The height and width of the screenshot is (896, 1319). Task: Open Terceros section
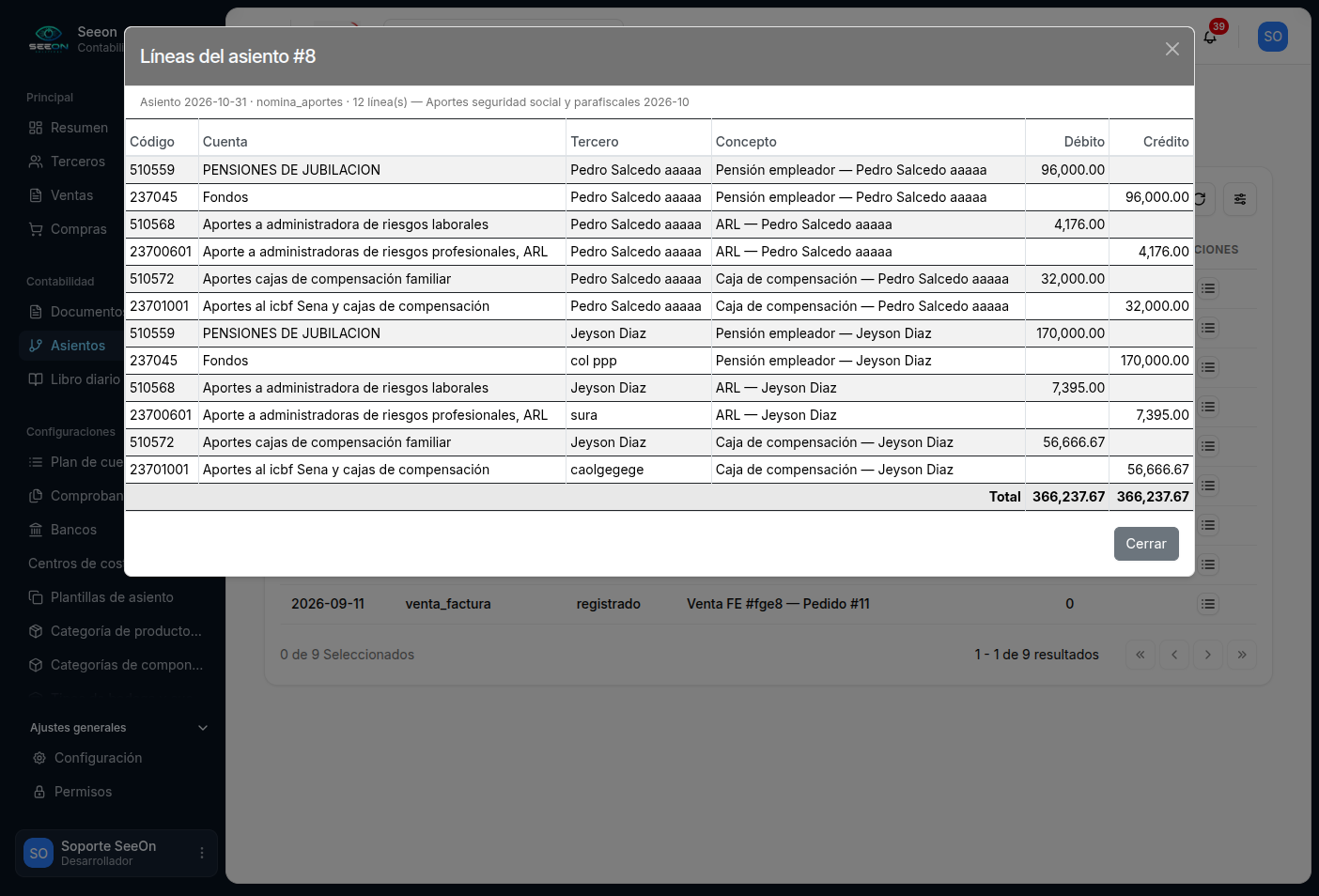click(78, 162)
